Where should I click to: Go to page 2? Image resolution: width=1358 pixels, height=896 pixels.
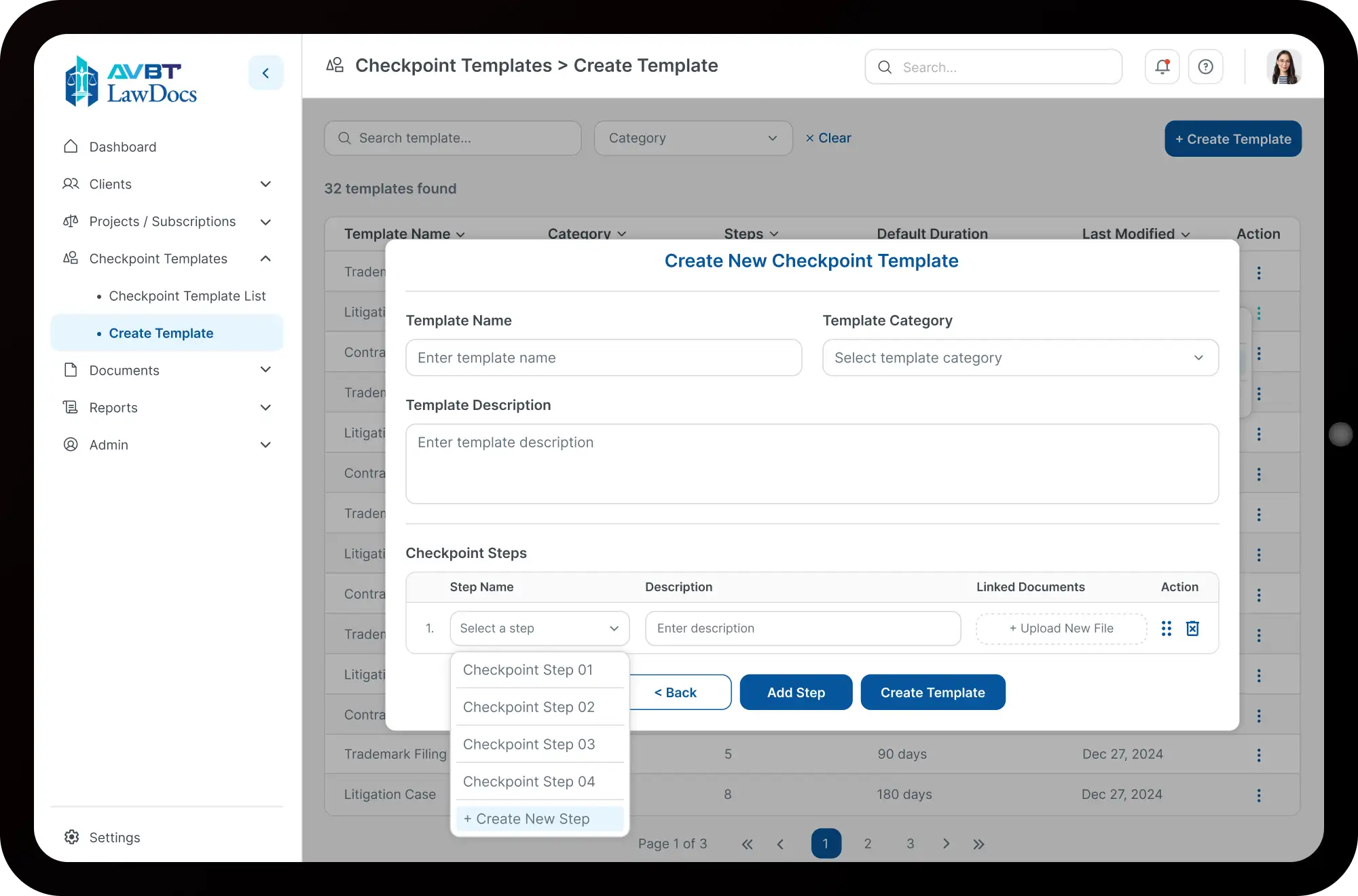(x=867, y=844)
